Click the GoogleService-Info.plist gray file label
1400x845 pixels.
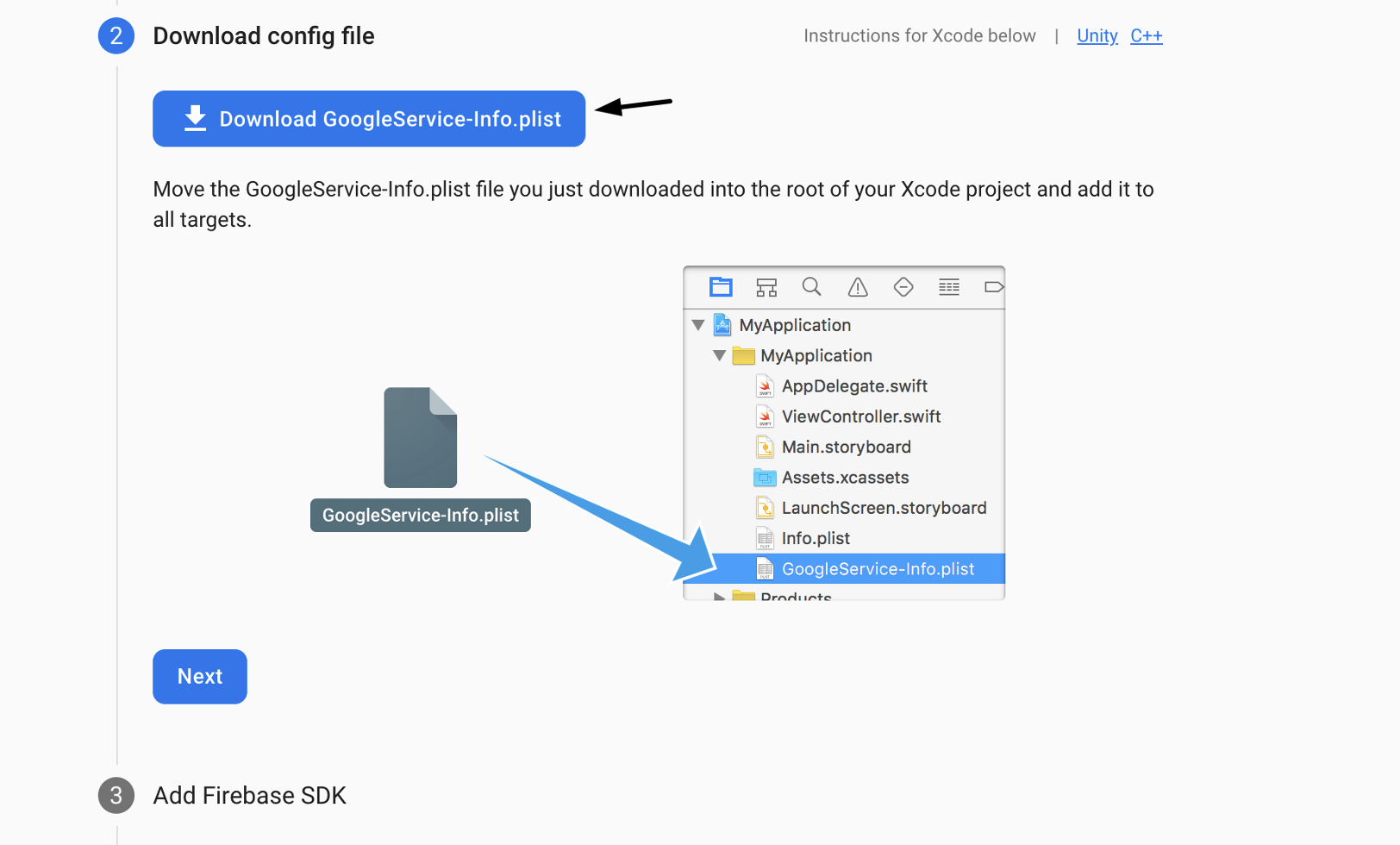click(x=421, y=516)
